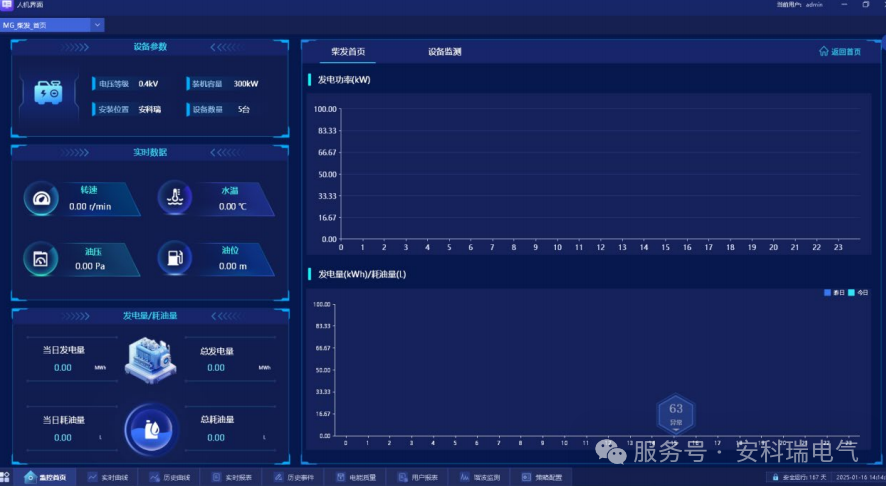
Task: Click the 发电功率(kW) chart title
Action: click(344, 80)
